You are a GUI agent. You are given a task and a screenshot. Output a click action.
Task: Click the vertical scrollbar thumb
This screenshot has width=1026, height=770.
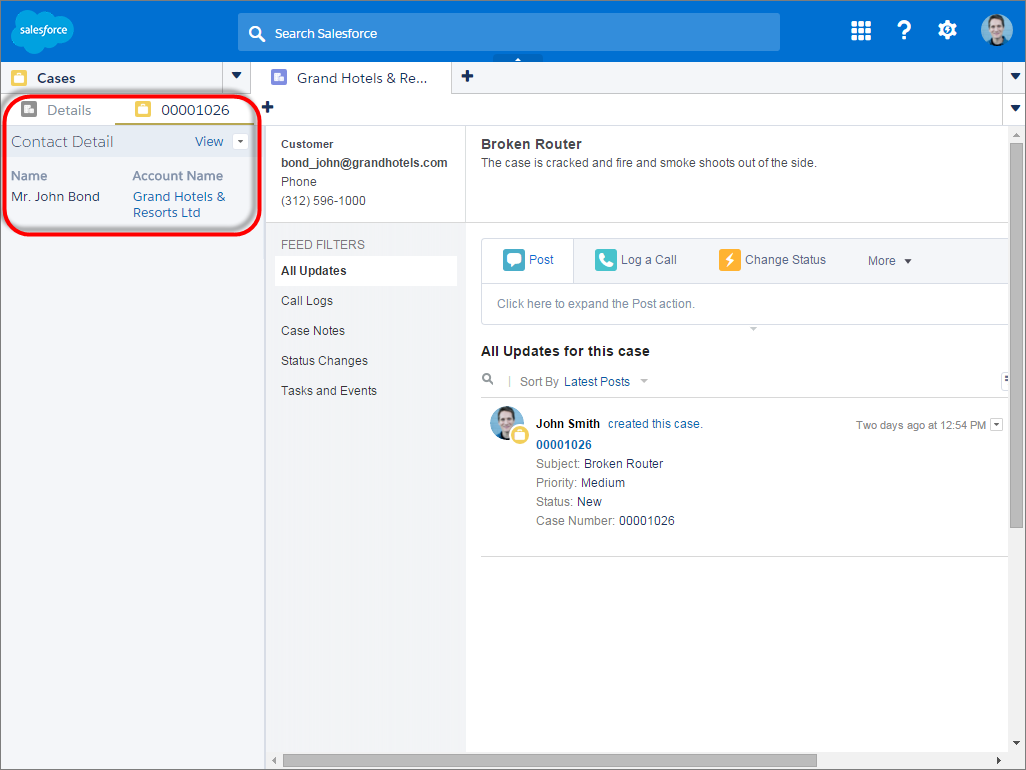pos(1016,335)
